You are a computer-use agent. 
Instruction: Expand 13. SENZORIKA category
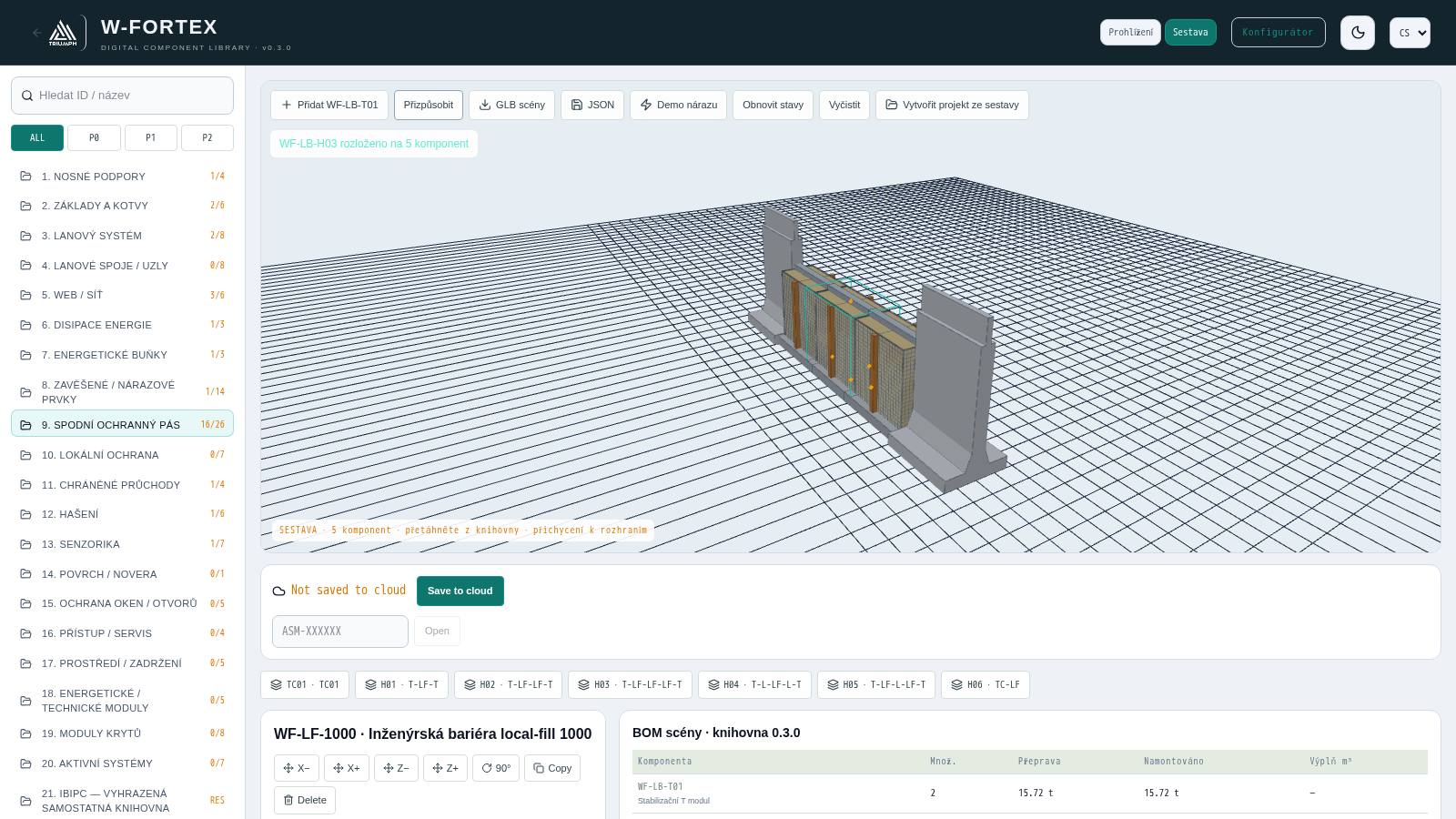coord(122,544)
